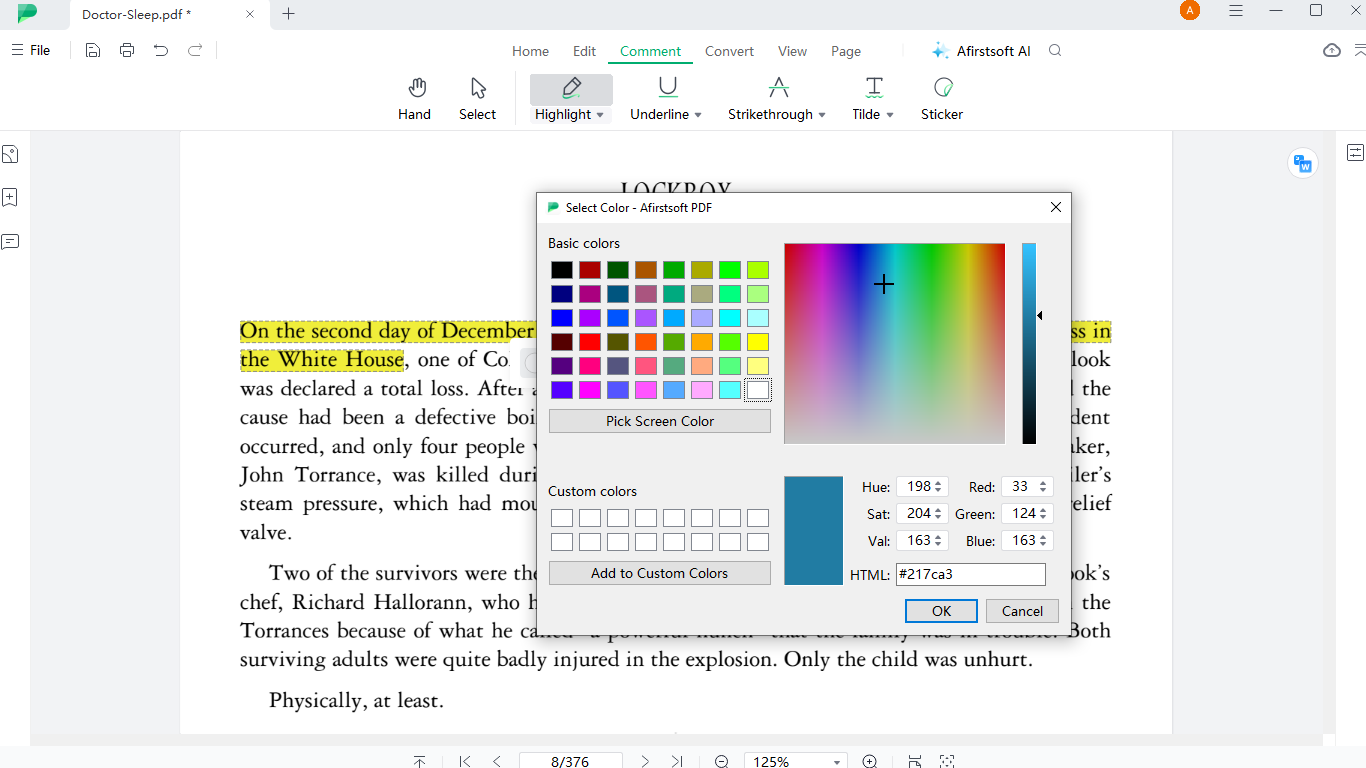
Task: Open the comments list sidebar panel
Action: (x=10, y=241)
